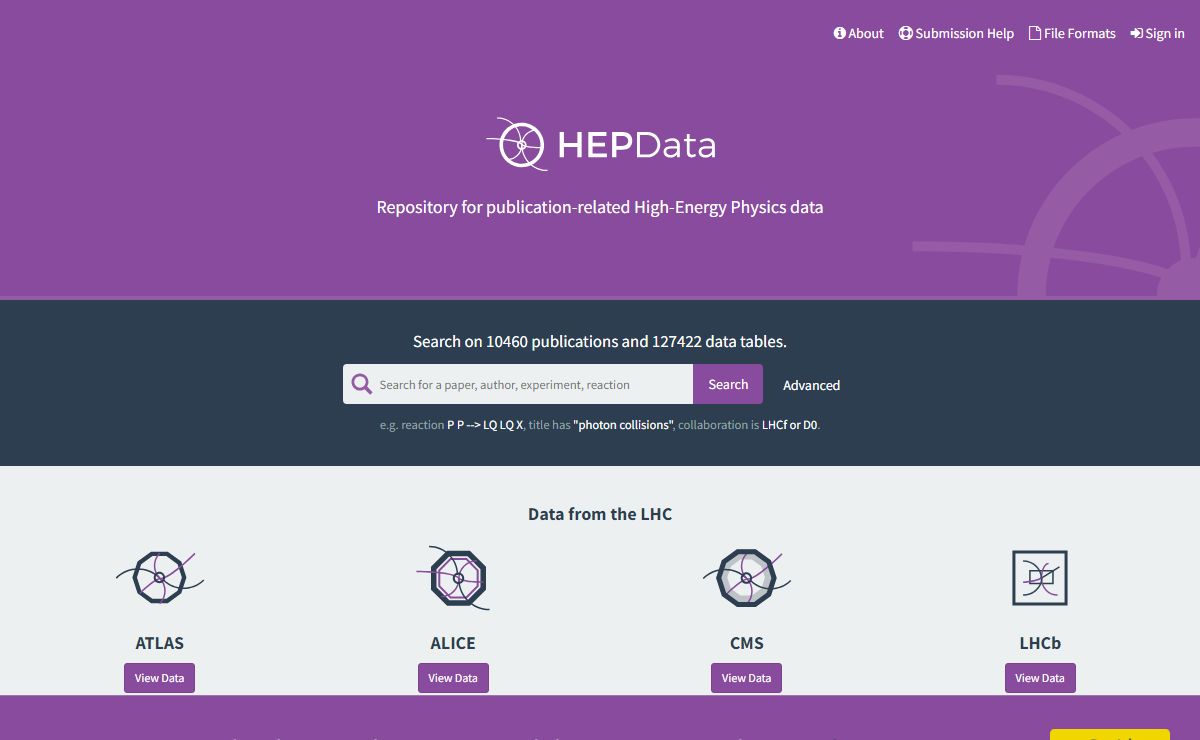Click the purple Search button
Screen dimensions: 1200x740
click(728, 384)
